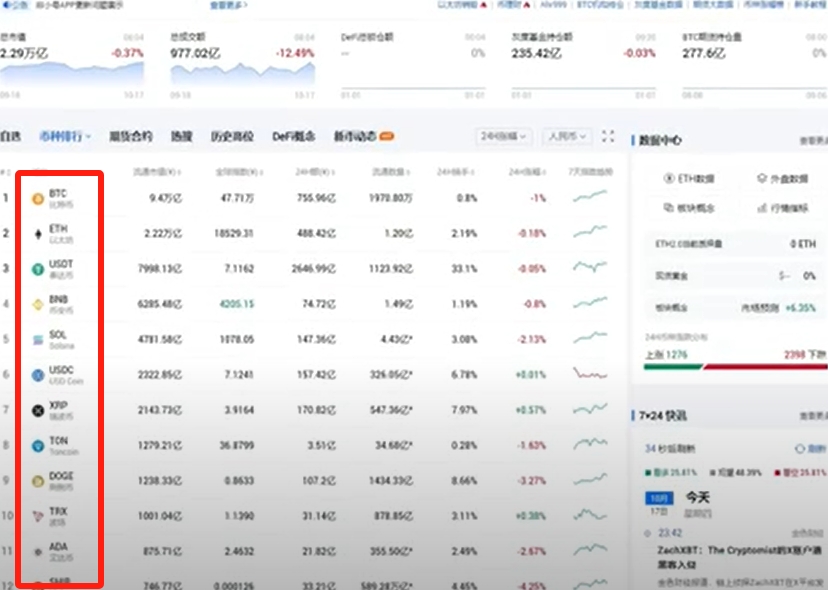Click the orange badge beside 新币动态

pyautogui.click(x=387, y=136)
